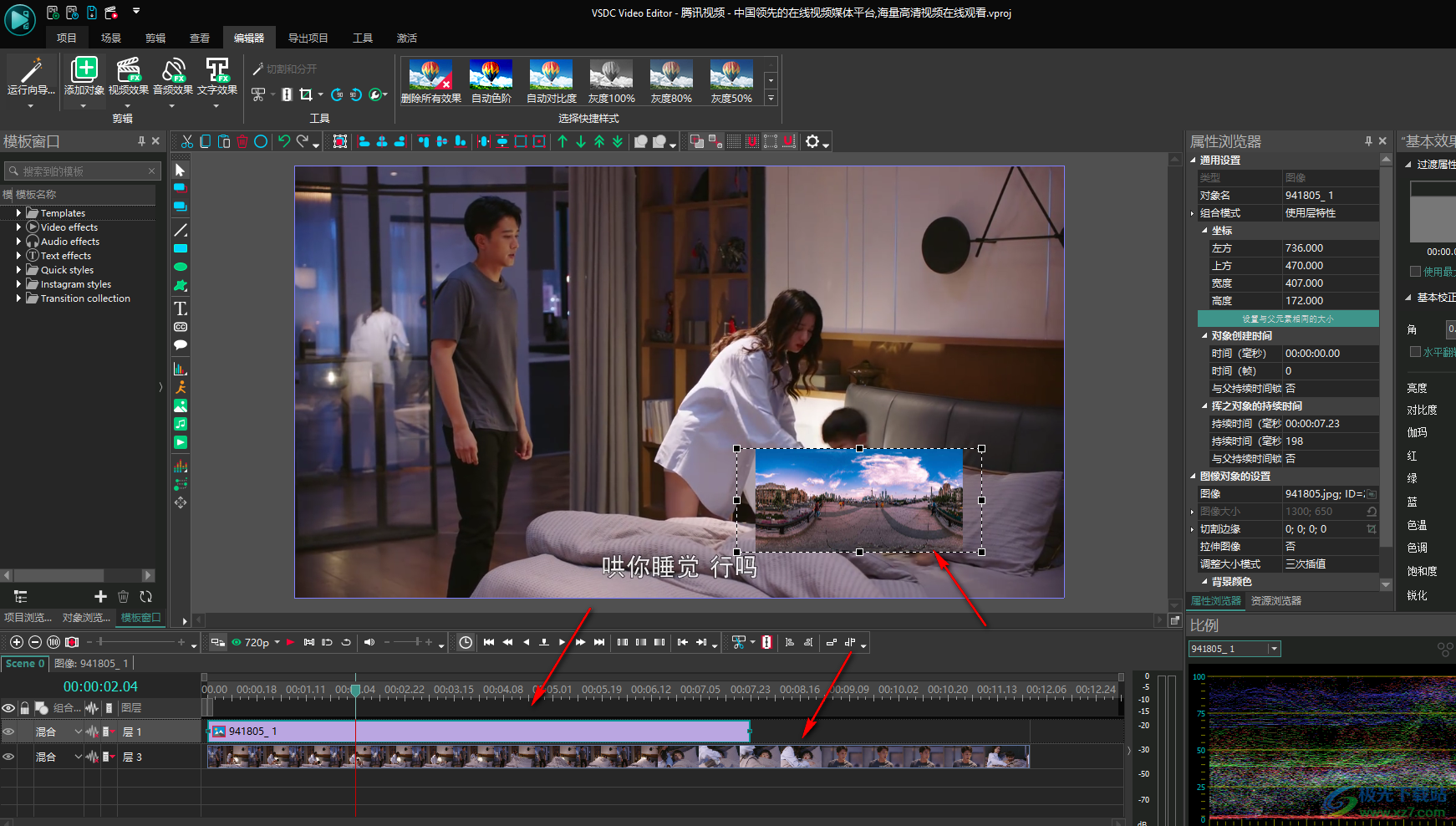The height and width of the screenshot is (826, 1456).
Task: Select the Chart tool in left toolbar
Action: tap(181, 369)
